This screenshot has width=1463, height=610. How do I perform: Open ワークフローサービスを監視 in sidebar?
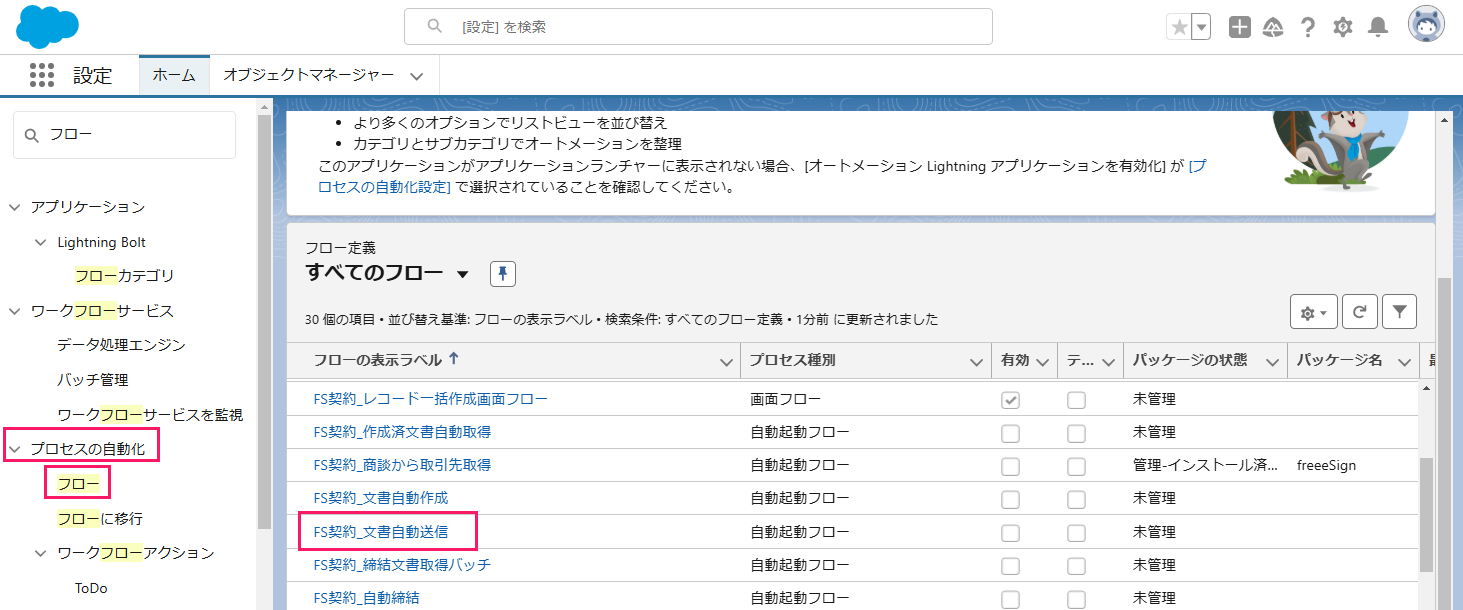pyautogui.click(x=150, y=415)
